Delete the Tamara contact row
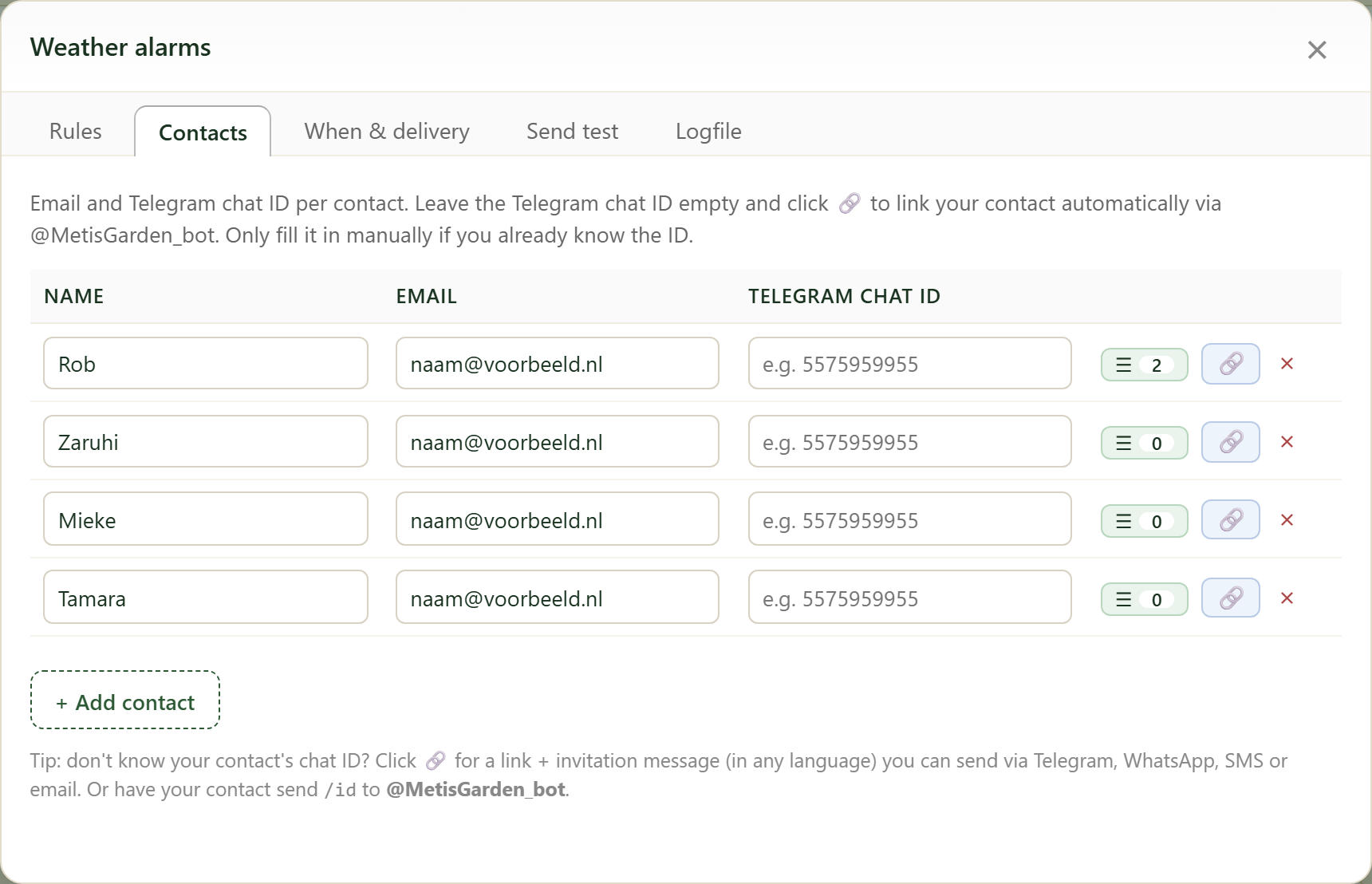Image resolution: width=1372 pixels, height=884 pixels. tap(1287, 598)
